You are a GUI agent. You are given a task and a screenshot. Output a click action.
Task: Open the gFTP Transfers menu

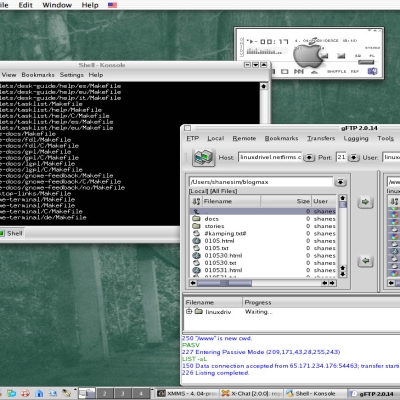(x=321, y=138)
